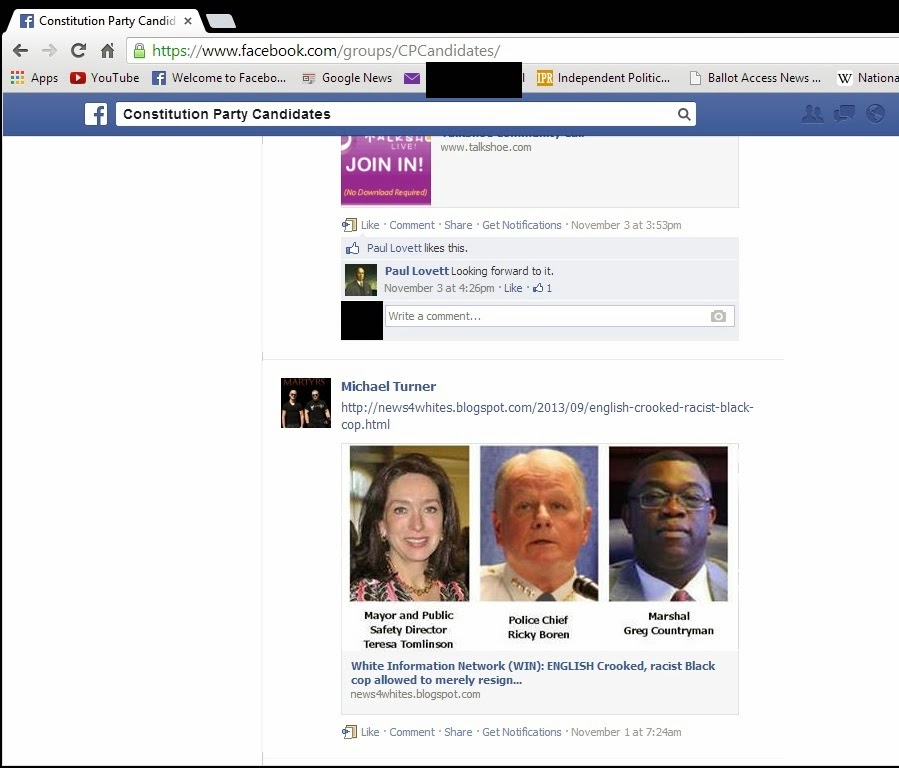Open Michael Turner's profile name

pyautogui.click(x=388, y=386)
